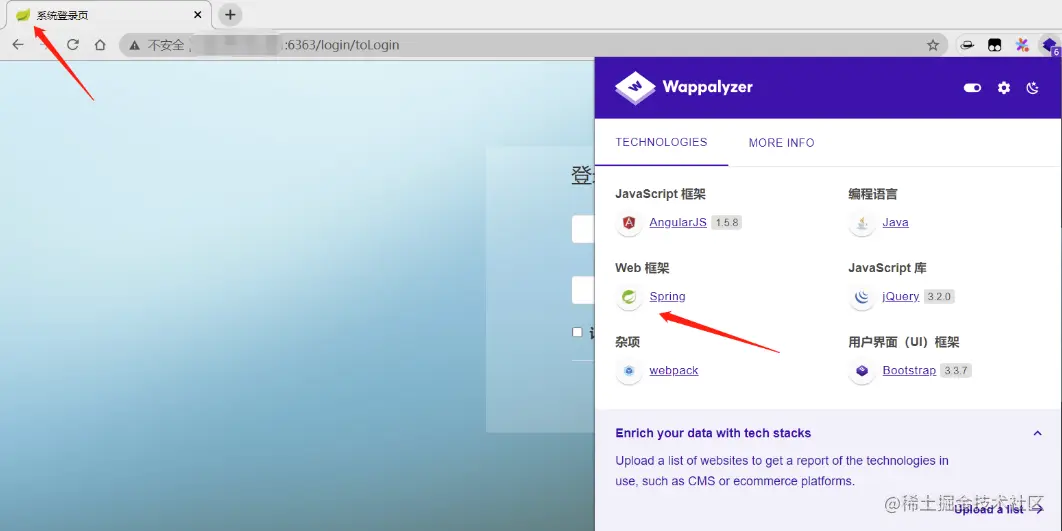Click the AngularJS icon
This screenshot has width=1062, height=531.
click(x=629, y=223)
